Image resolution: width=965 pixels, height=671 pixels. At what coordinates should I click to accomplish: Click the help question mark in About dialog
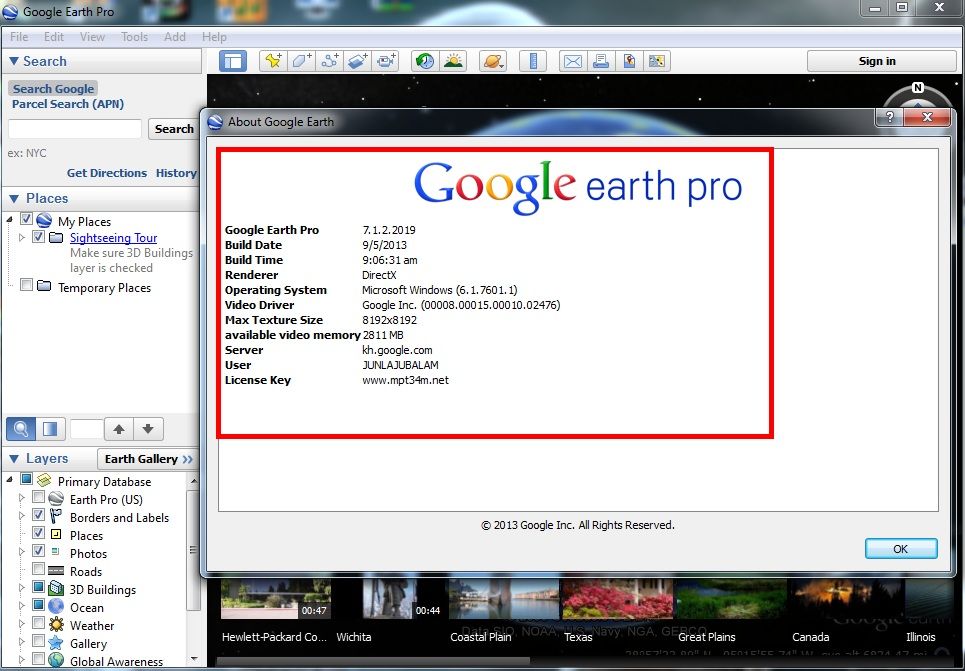pos(889,117)
